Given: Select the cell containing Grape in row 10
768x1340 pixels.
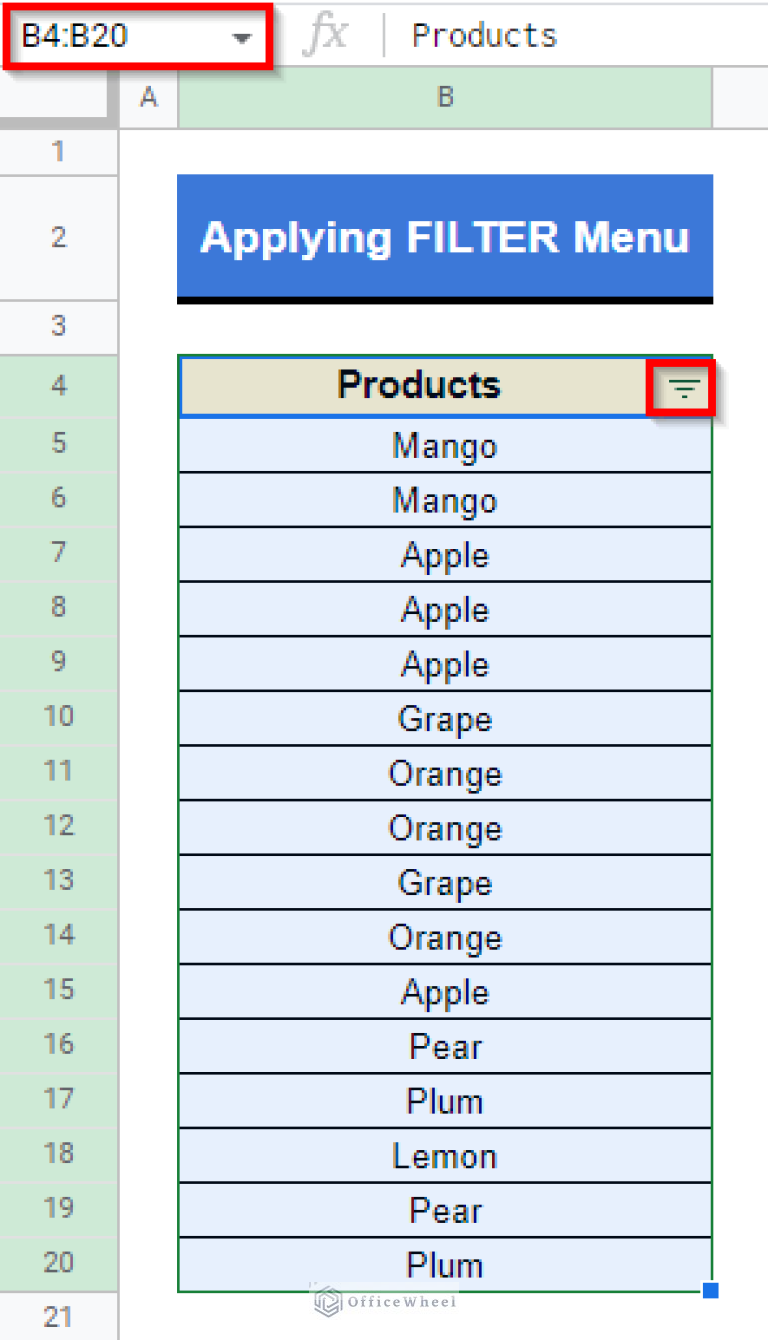Looking at the screenshot, I should 444,719.
